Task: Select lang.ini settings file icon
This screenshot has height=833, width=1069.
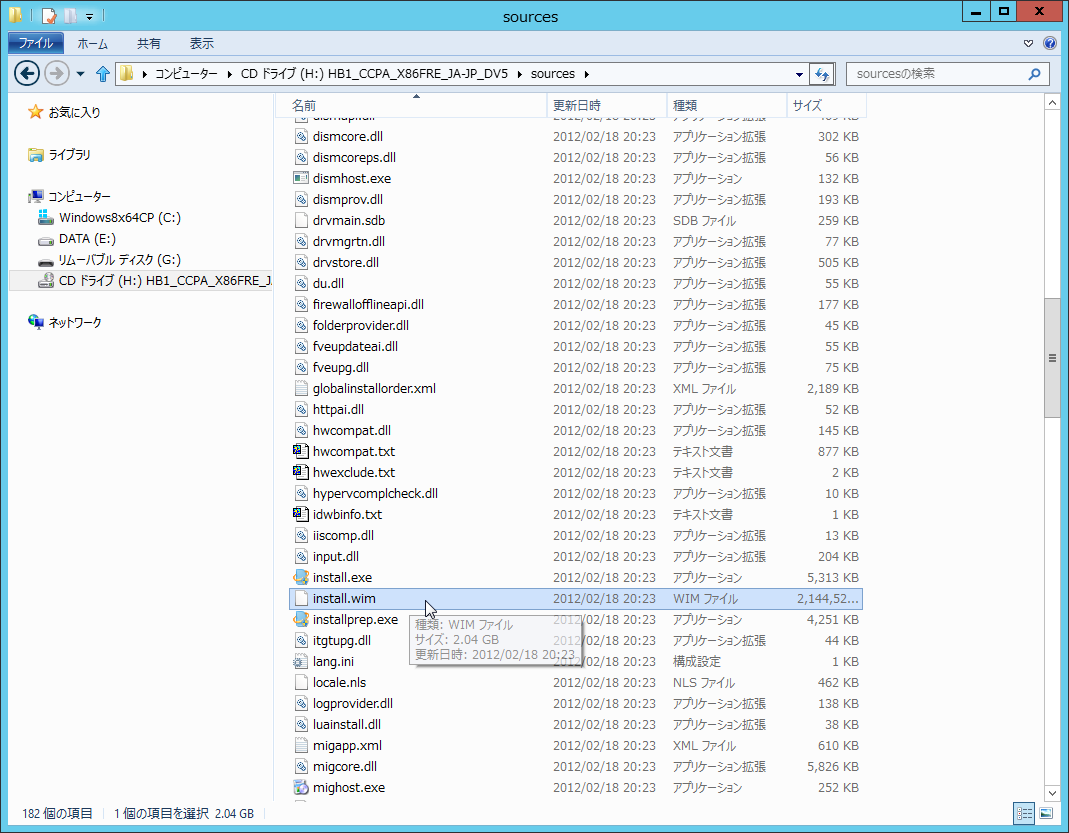Action: click(x=301, y=661)
